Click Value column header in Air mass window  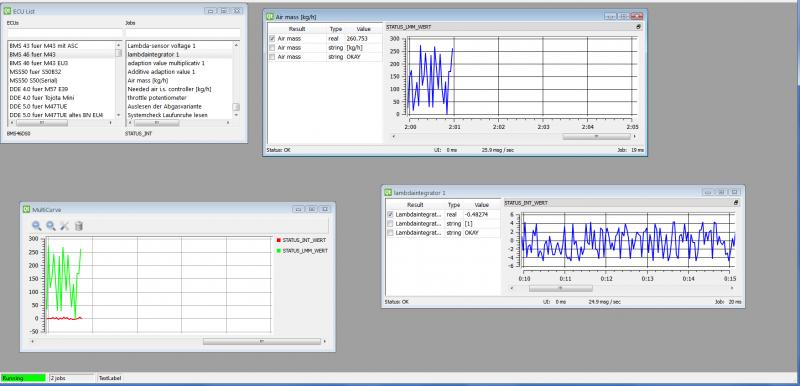[x=363, y=29]
